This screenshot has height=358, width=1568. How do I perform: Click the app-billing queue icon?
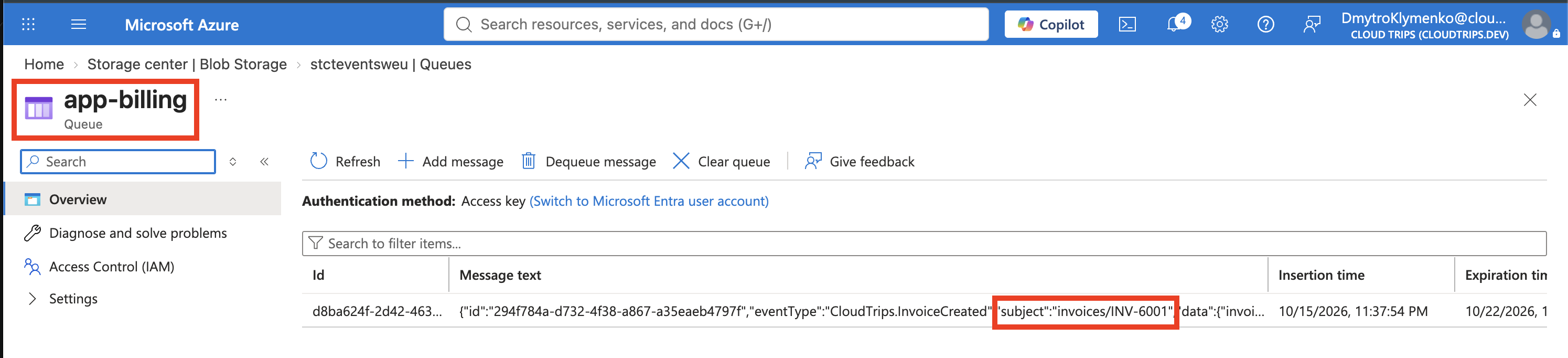coord(38,108)
